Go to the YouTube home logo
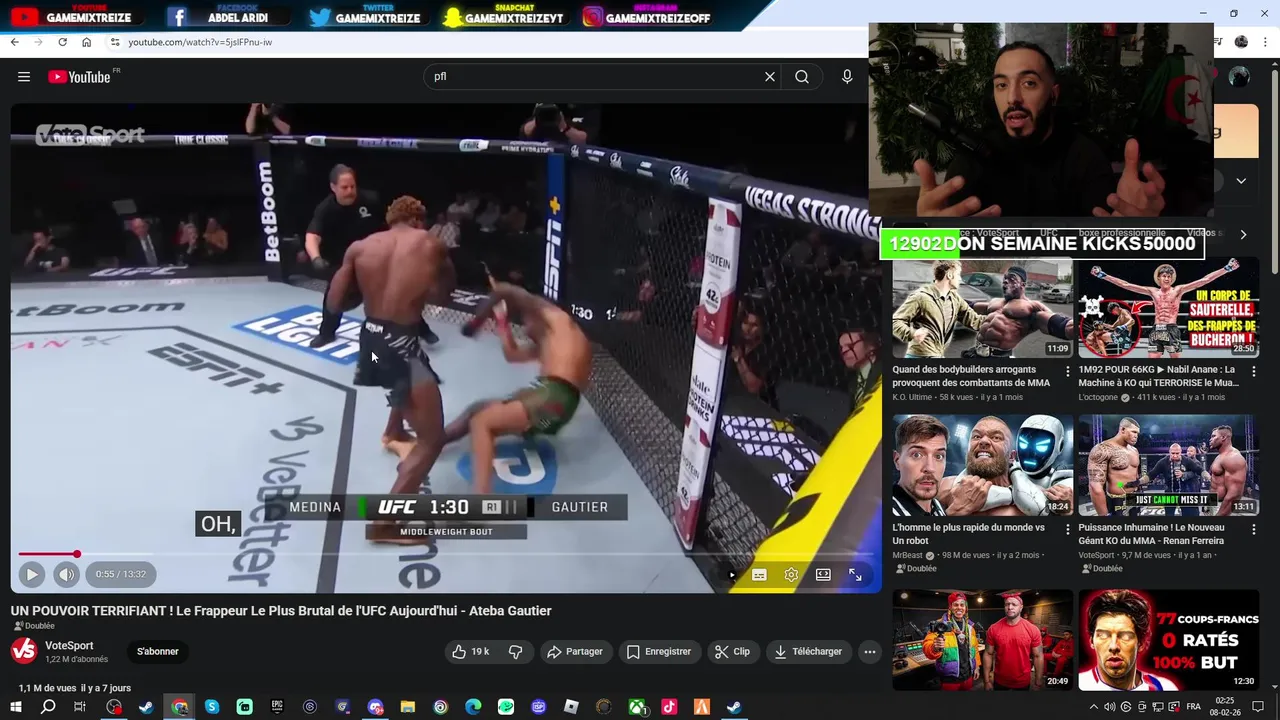 [79, 77]
